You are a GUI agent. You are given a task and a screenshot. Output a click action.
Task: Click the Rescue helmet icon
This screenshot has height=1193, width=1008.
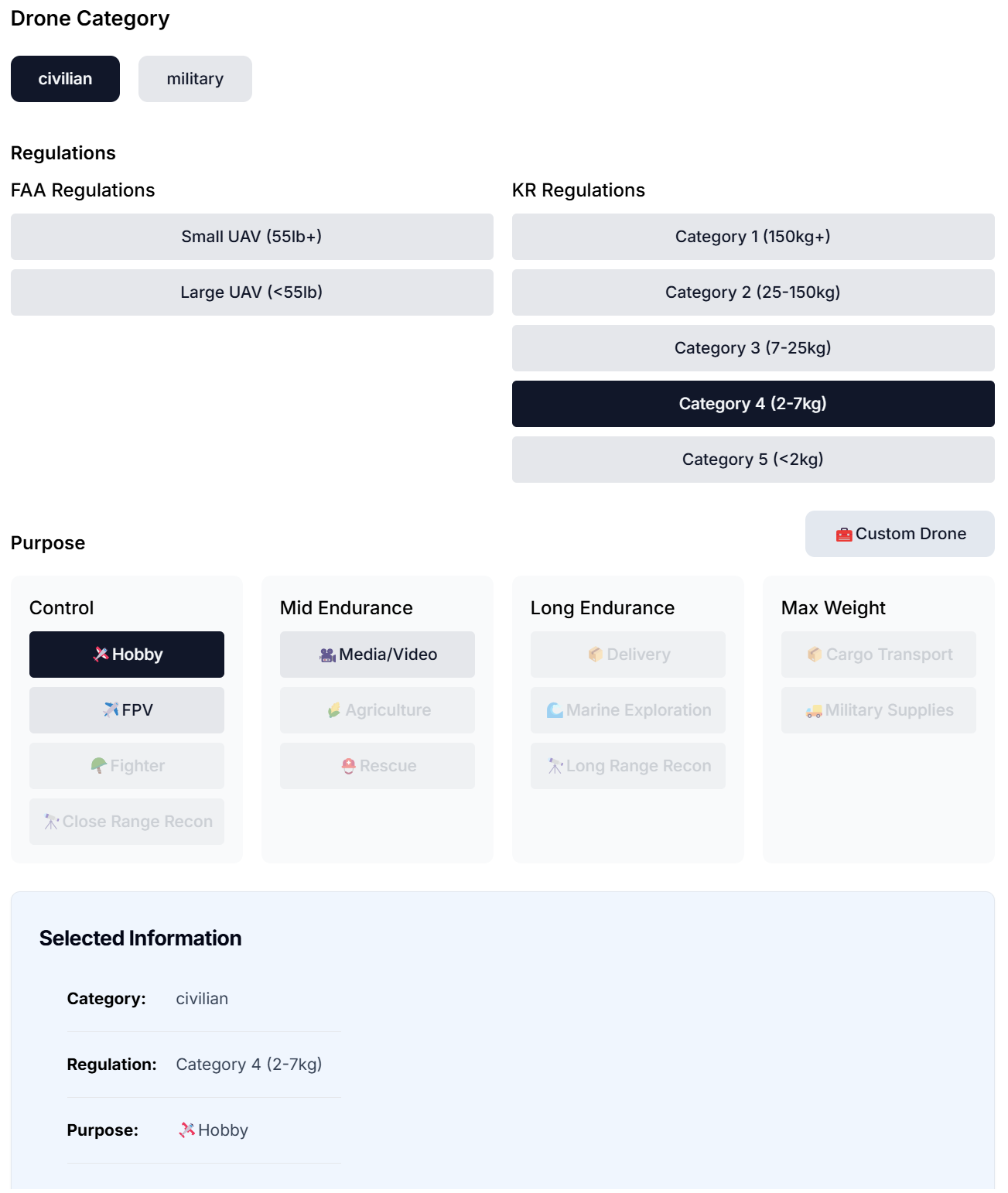coord(349,766)
